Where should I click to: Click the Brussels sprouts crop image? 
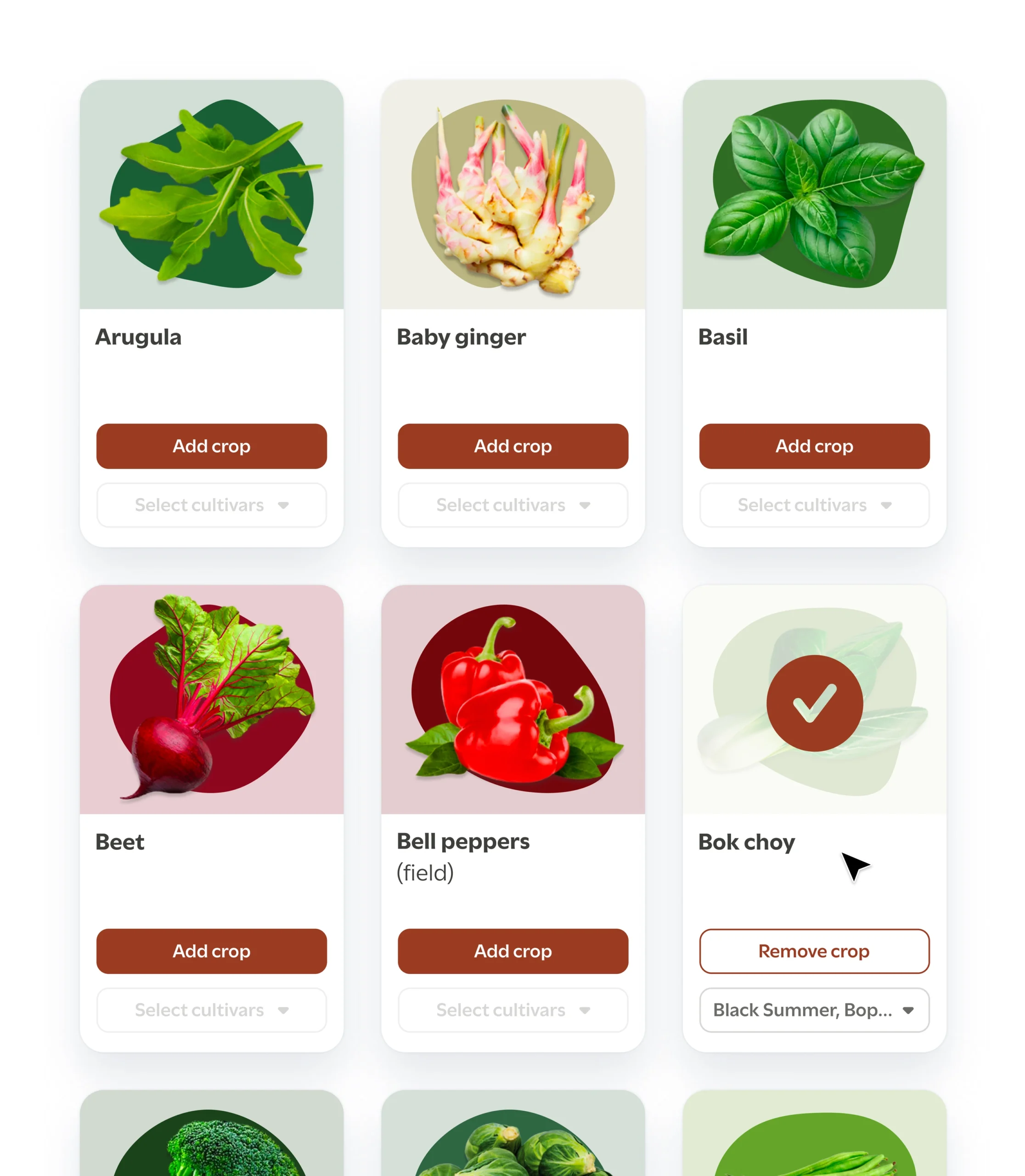pos(513,1133)
